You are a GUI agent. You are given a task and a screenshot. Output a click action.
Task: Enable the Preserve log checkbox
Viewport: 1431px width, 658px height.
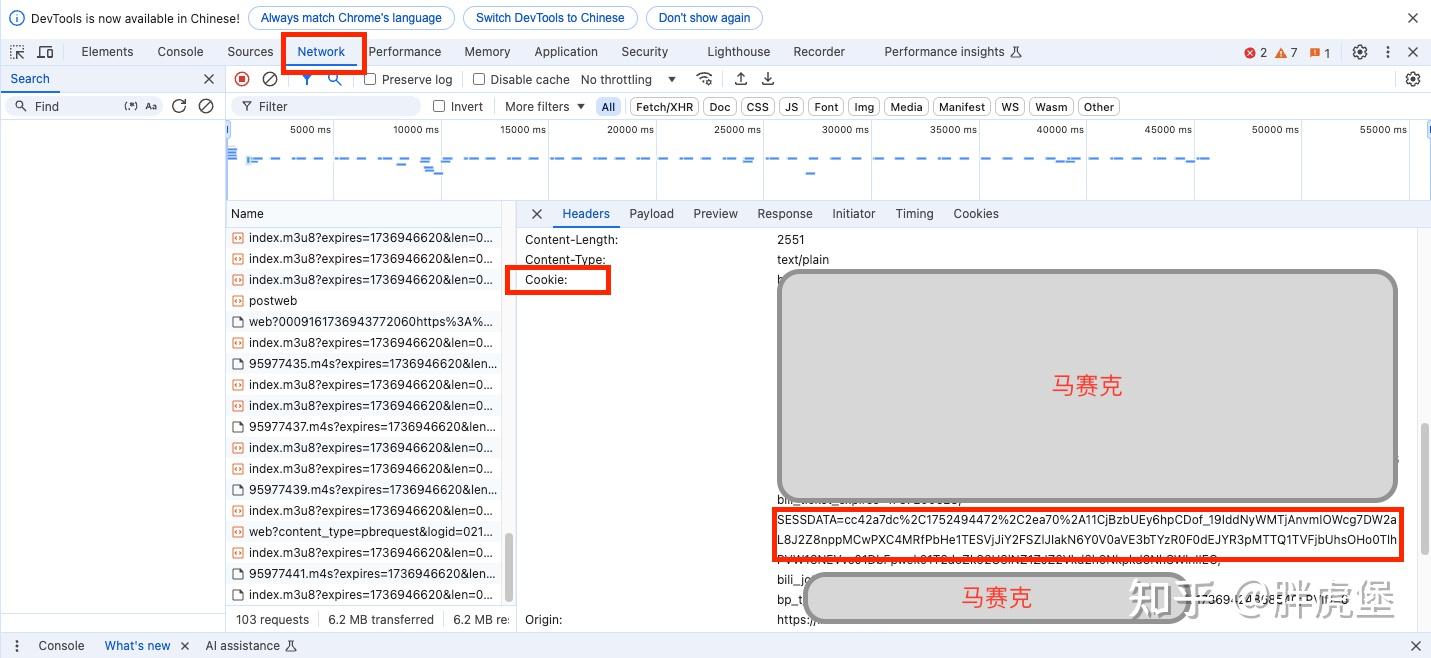tap(372, 79)
